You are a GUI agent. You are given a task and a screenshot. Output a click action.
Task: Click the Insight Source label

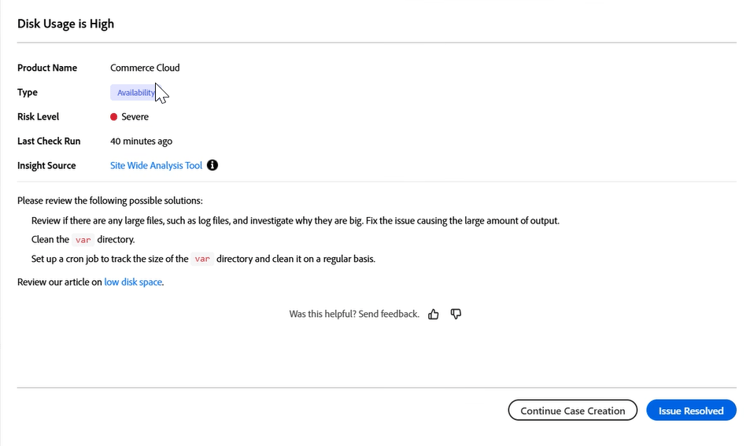tap(46, 165)
